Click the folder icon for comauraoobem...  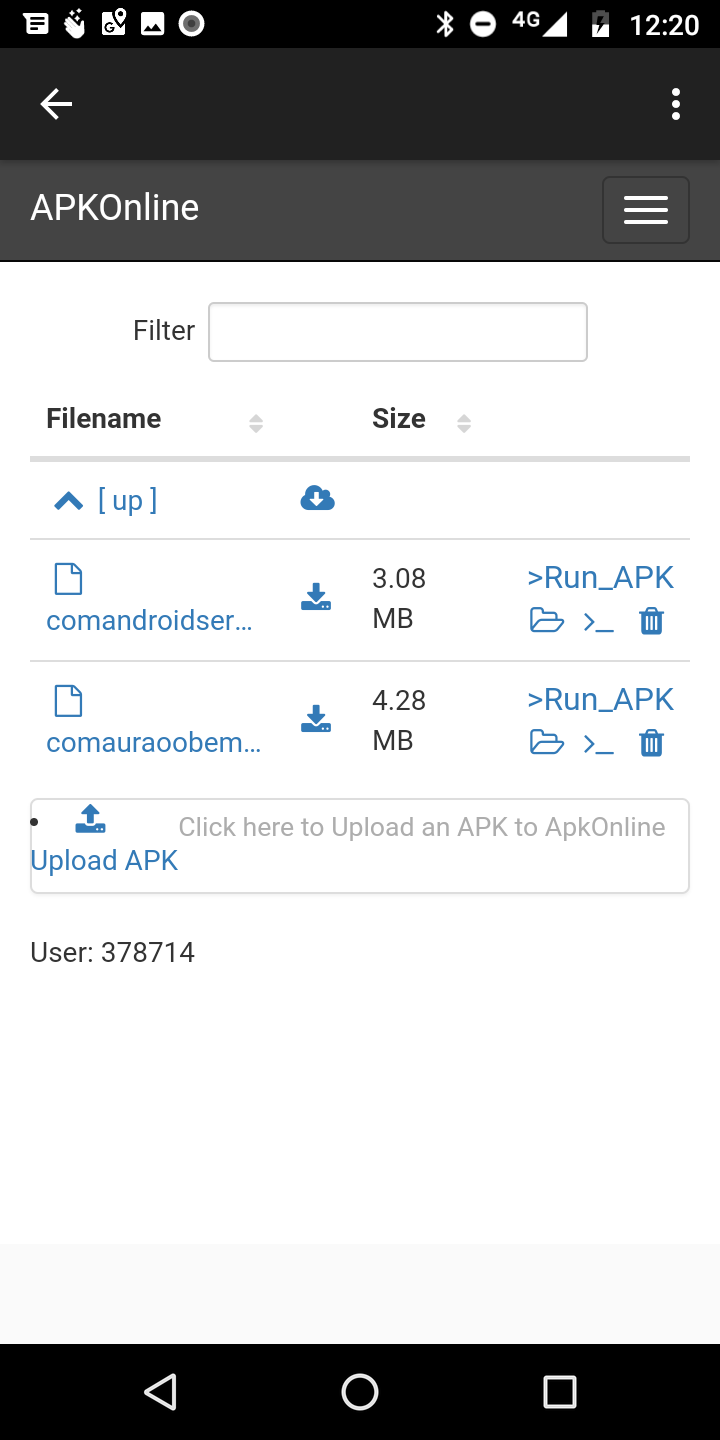click(546, 743)
